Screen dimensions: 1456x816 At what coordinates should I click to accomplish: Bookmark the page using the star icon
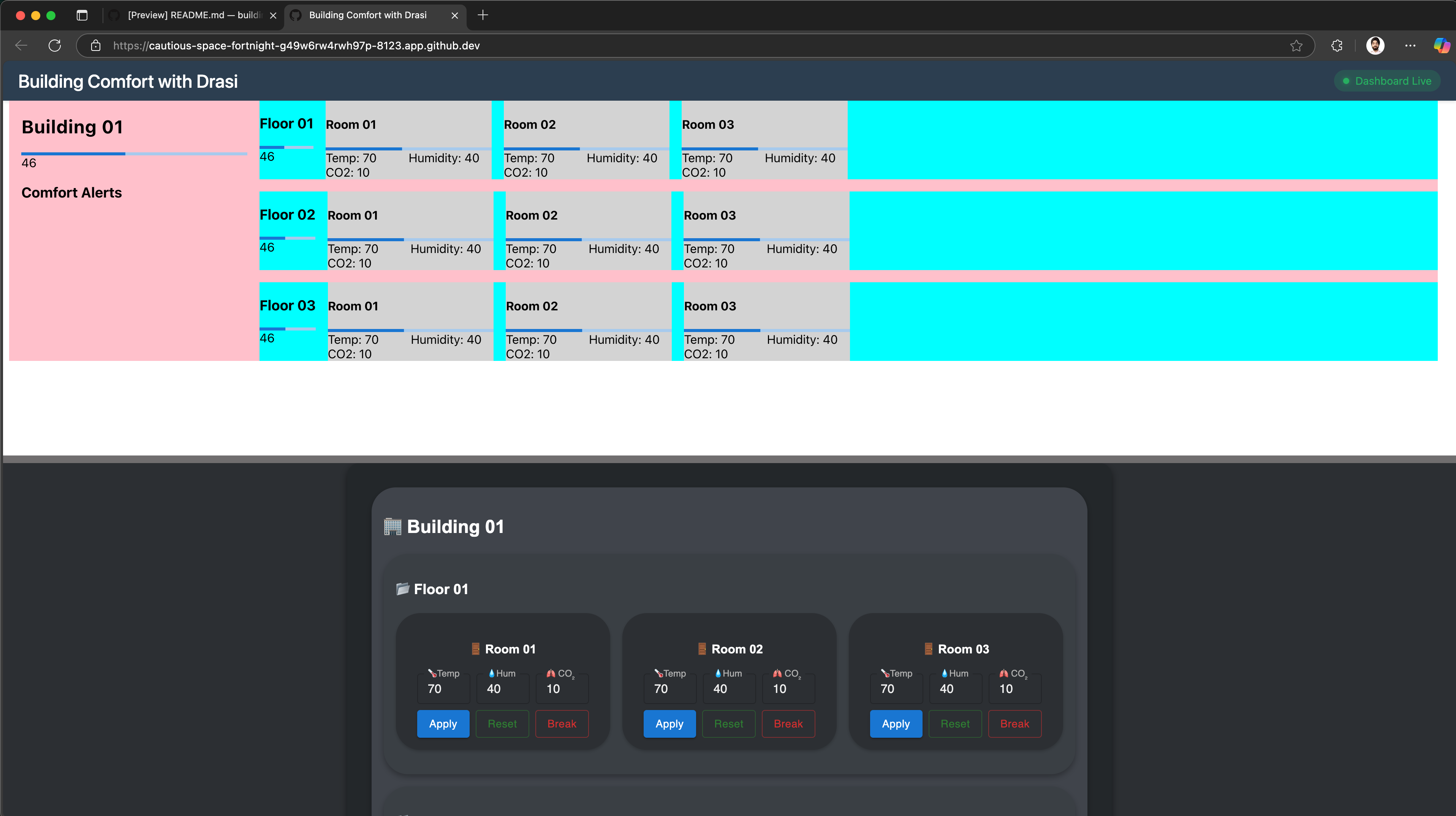tap(1296, 46)
